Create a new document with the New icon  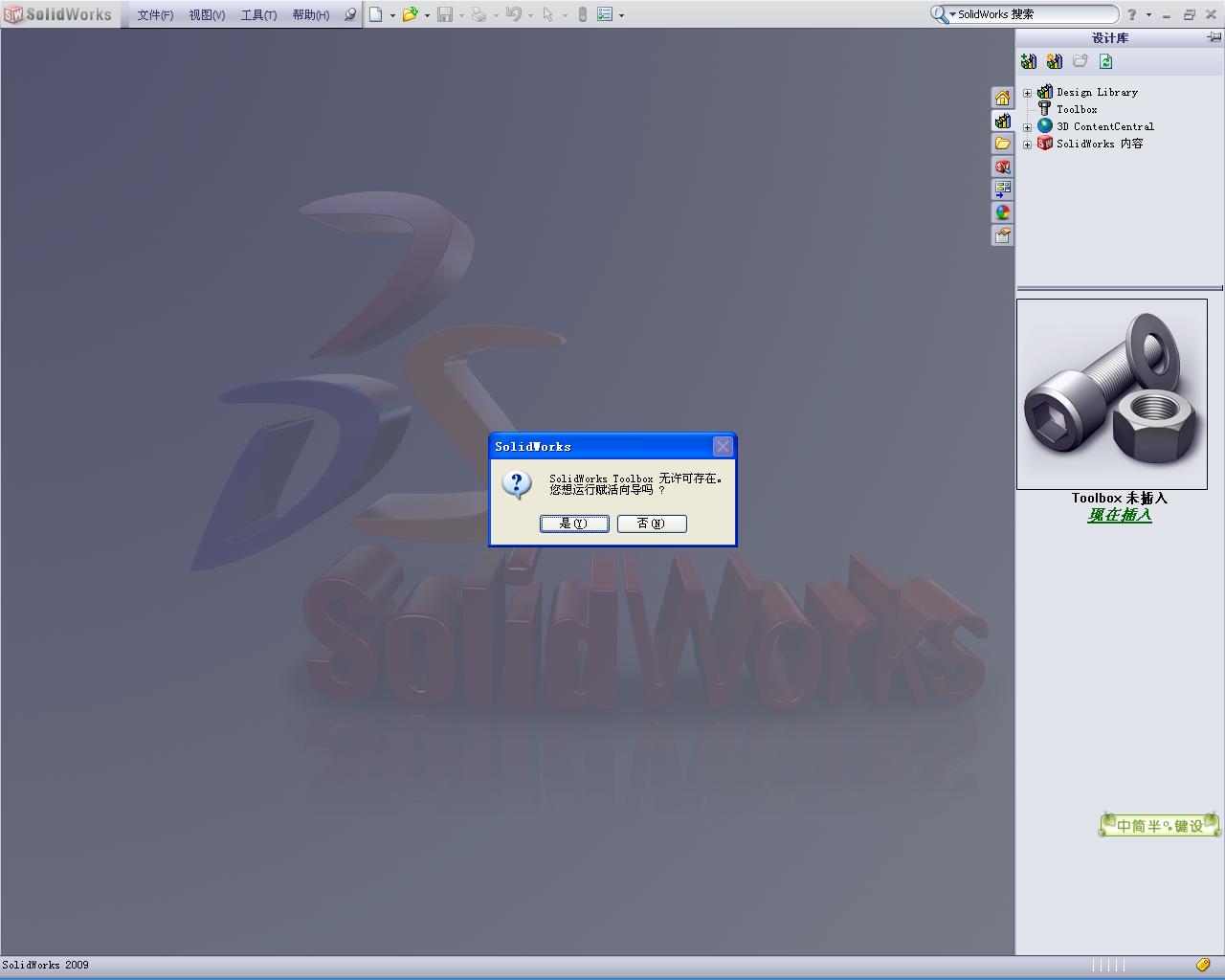(x=376, y=14)
